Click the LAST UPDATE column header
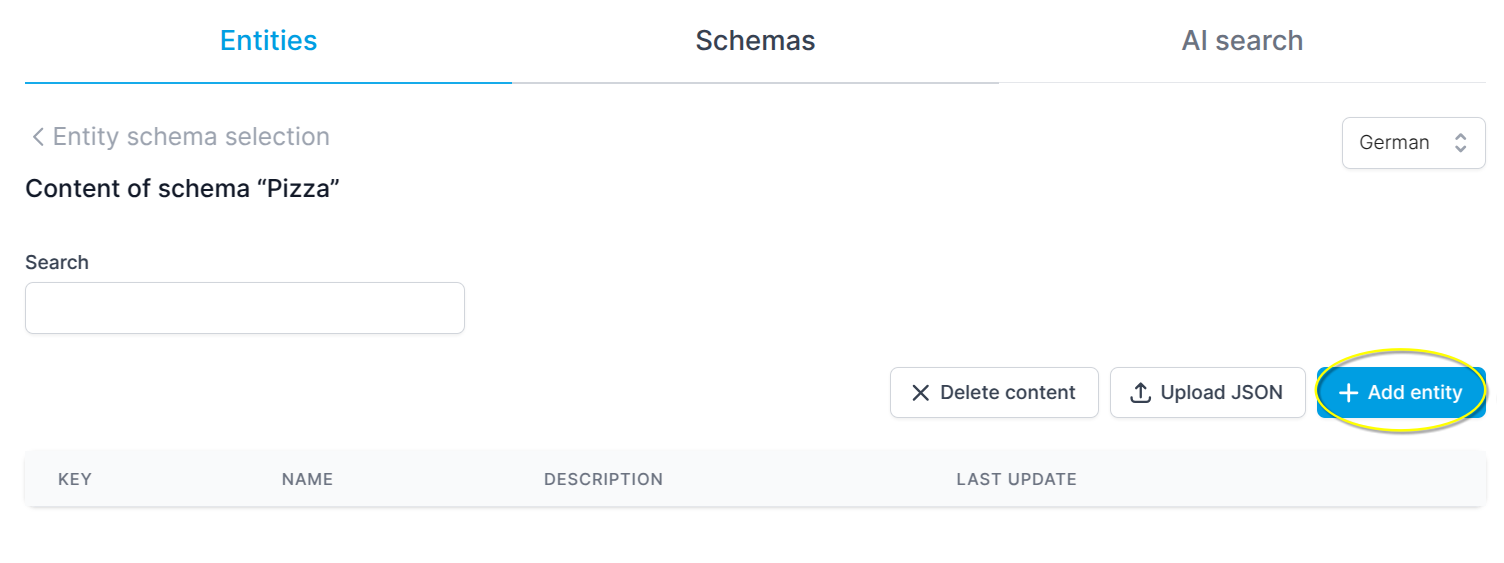This screenshot has width=1504, height=563. coord(1016,480)
